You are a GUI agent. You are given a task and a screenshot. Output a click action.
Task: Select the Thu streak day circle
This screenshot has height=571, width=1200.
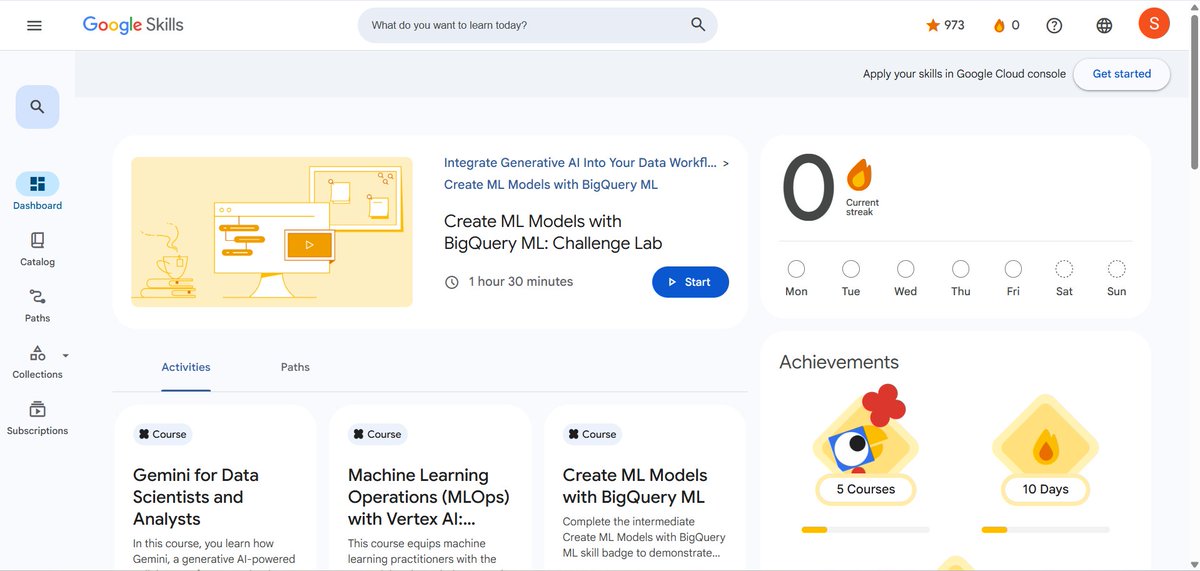(960, 269)
